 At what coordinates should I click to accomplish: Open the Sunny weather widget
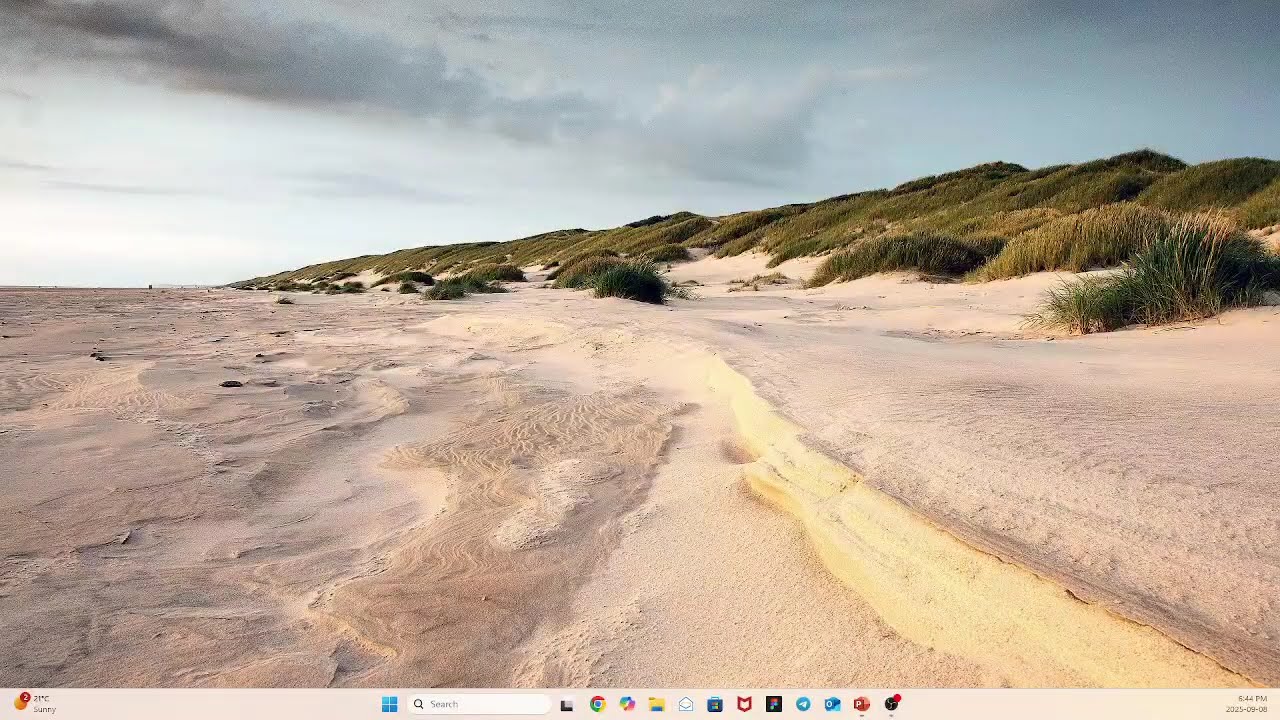[34, 704]
